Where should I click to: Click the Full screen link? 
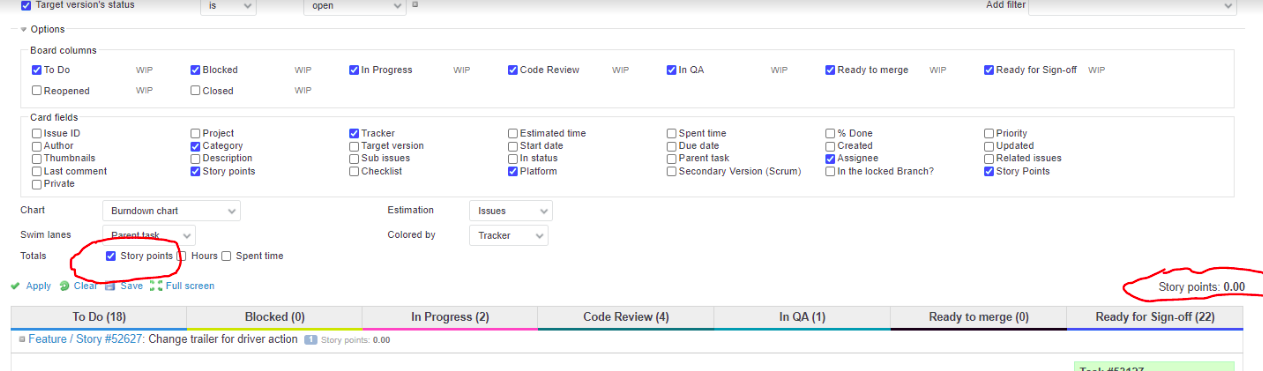(190, 286)
